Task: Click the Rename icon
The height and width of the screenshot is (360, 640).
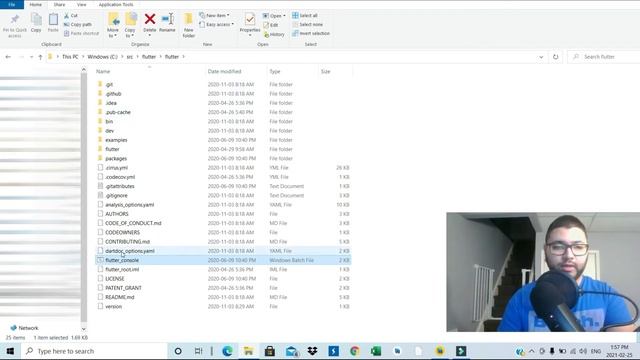Action: 167,19
